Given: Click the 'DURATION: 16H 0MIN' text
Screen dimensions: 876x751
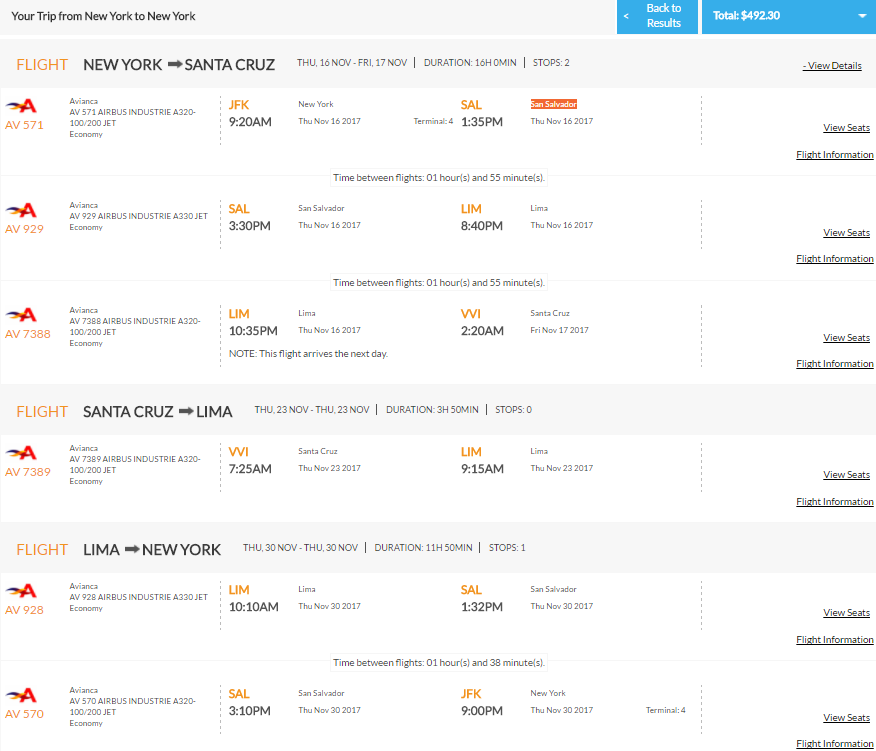Looking at the screenshot, I should [470, 63].
